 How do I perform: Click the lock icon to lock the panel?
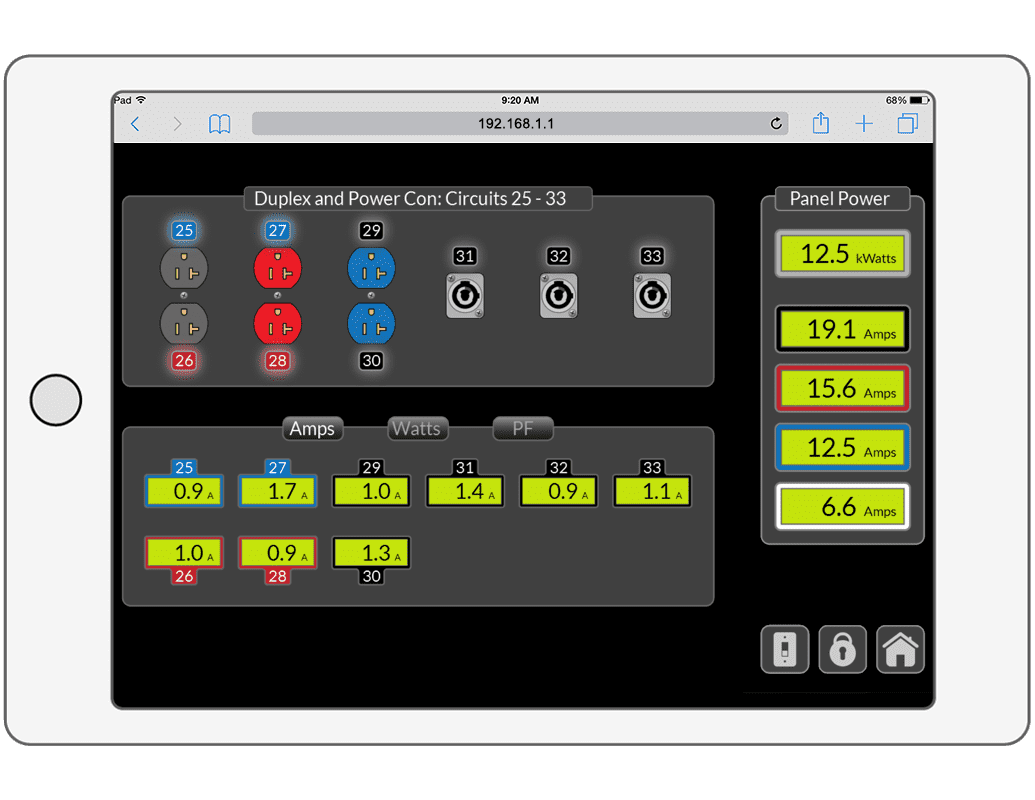tap(842, 649)
